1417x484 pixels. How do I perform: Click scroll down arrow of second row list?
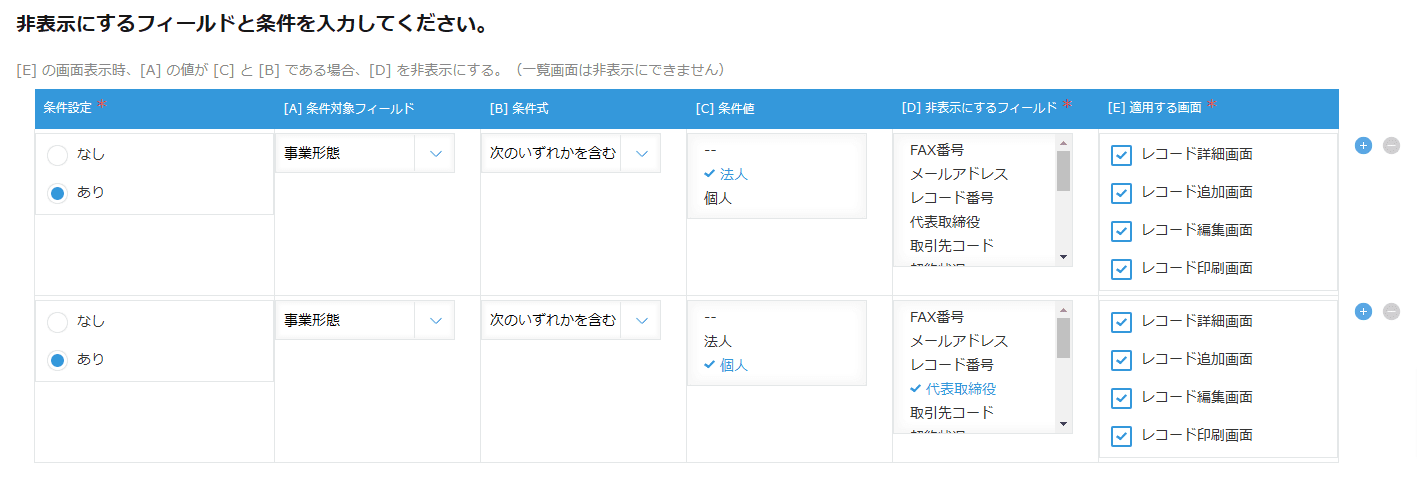(x=1063, y=424)
